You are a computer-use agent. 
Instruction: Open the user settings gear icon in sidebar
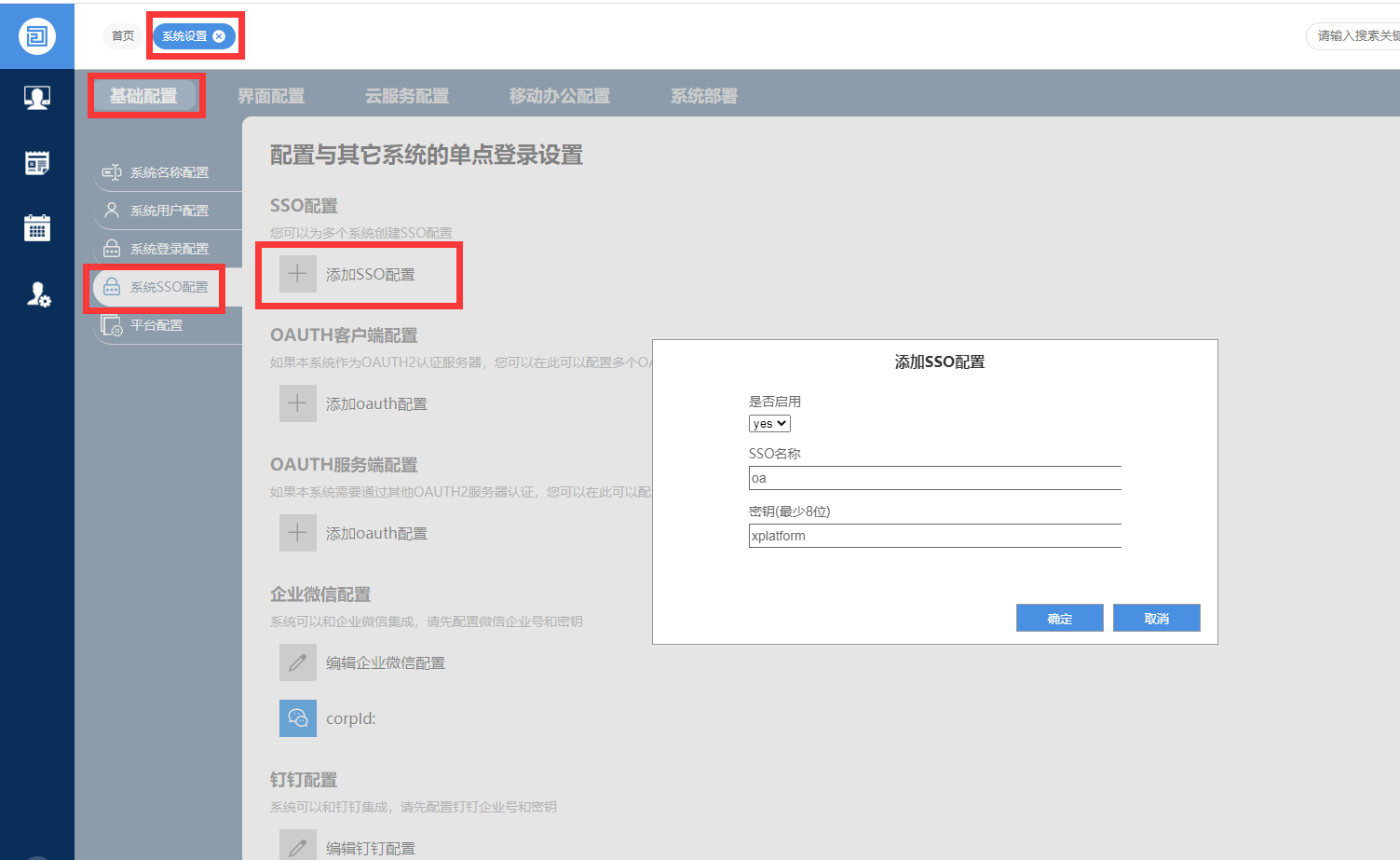pos(37,294)
